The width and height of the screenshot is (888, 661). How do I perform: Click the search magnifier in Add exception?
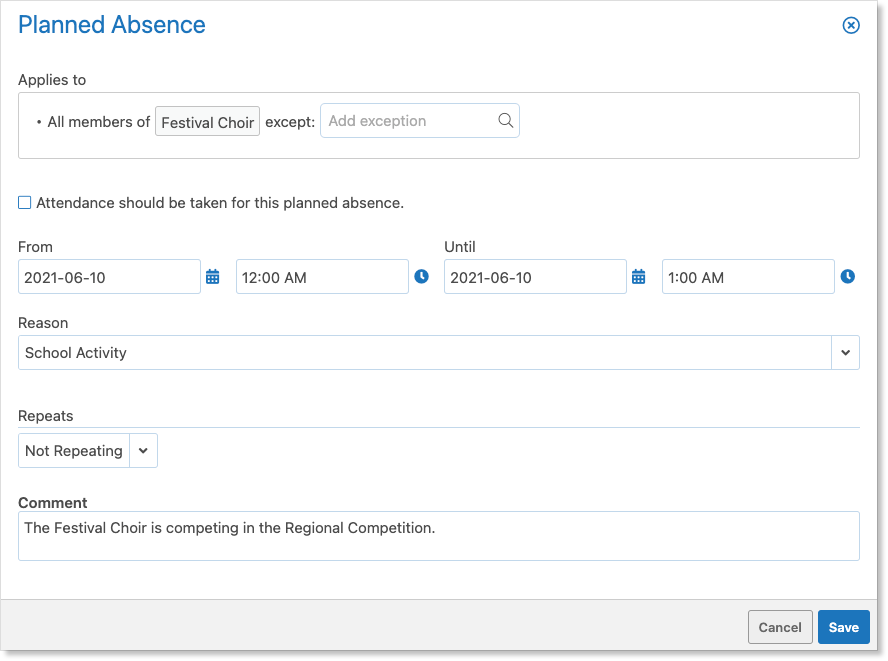click(x=505, y=120)
